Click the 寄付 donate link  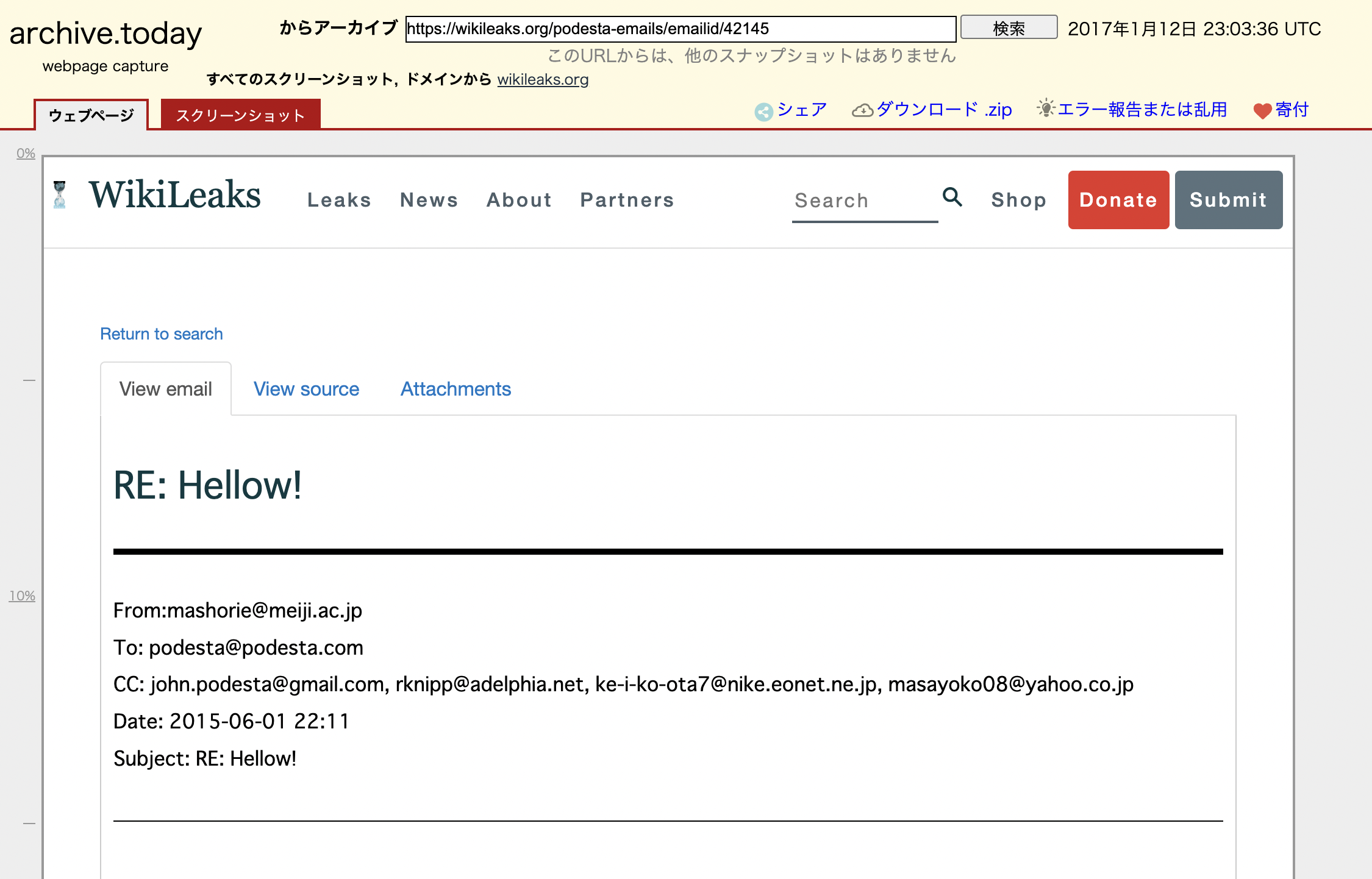pos(1292,110)
